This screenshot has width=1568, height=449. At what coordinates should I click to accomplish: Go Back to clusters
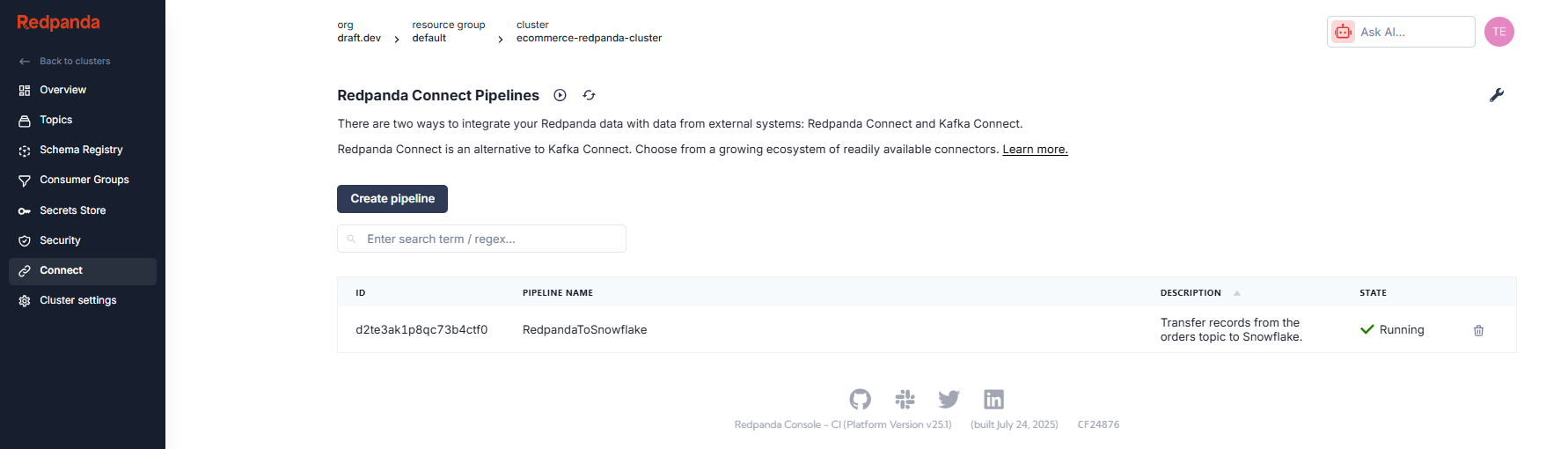coord(75,62)
